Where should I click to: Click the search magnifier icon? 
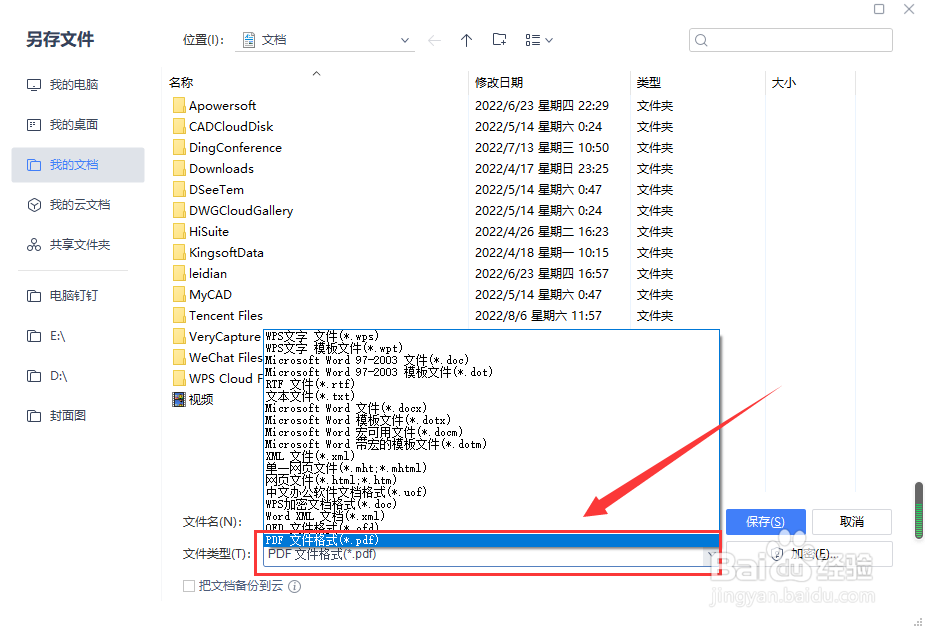click(x=699, y=39)
